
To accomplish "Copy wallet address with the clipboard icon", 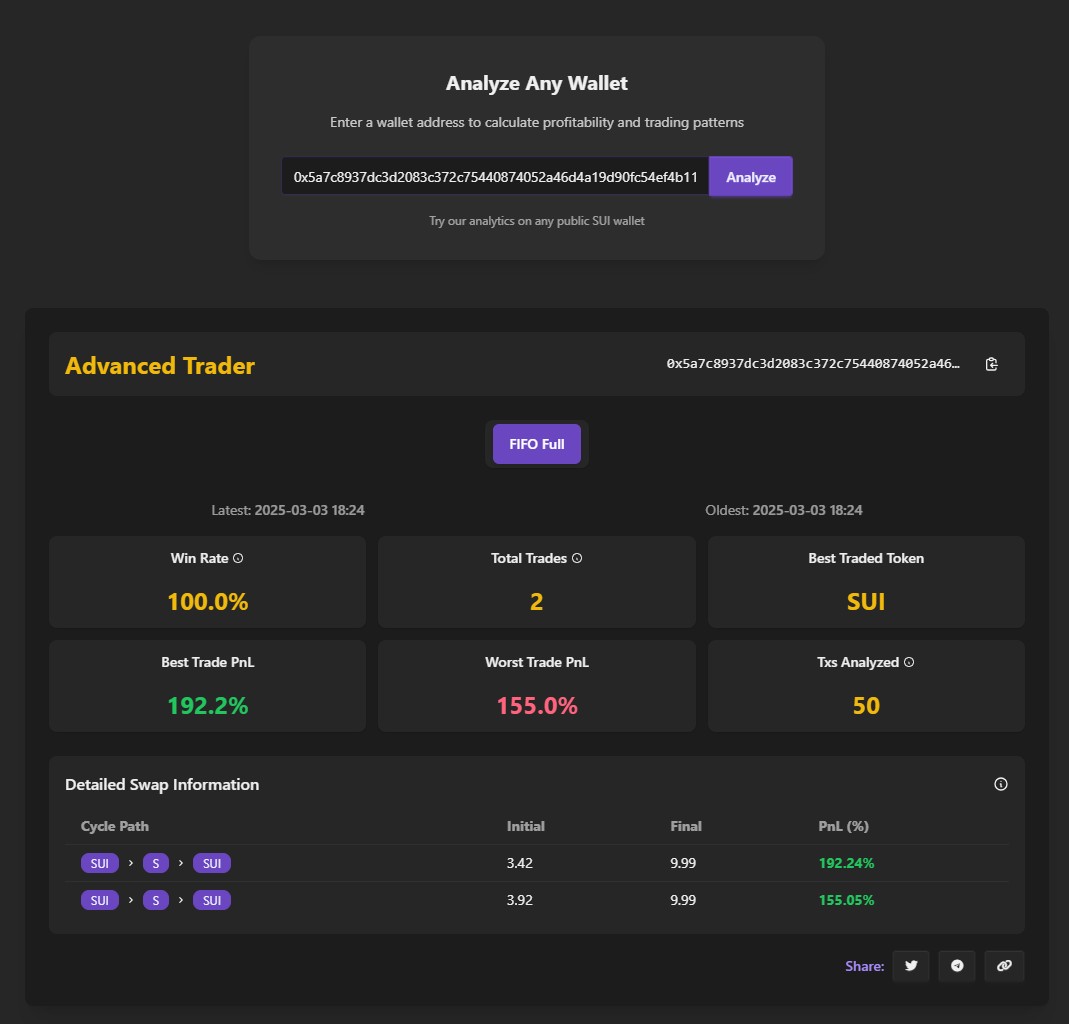I will point(991,364).
